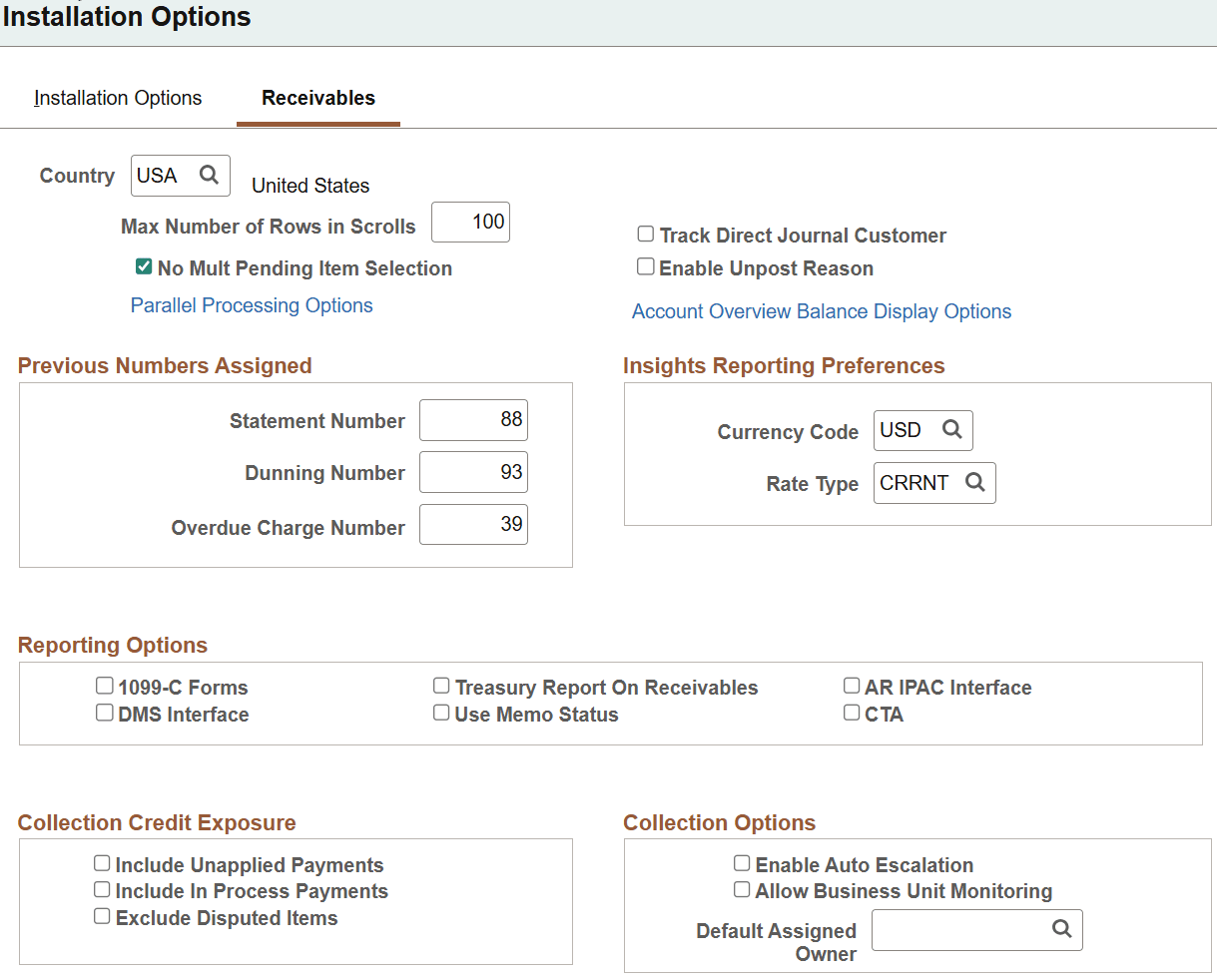
Task: Switch to the Installation Options tab
Action: pos(118,98)
